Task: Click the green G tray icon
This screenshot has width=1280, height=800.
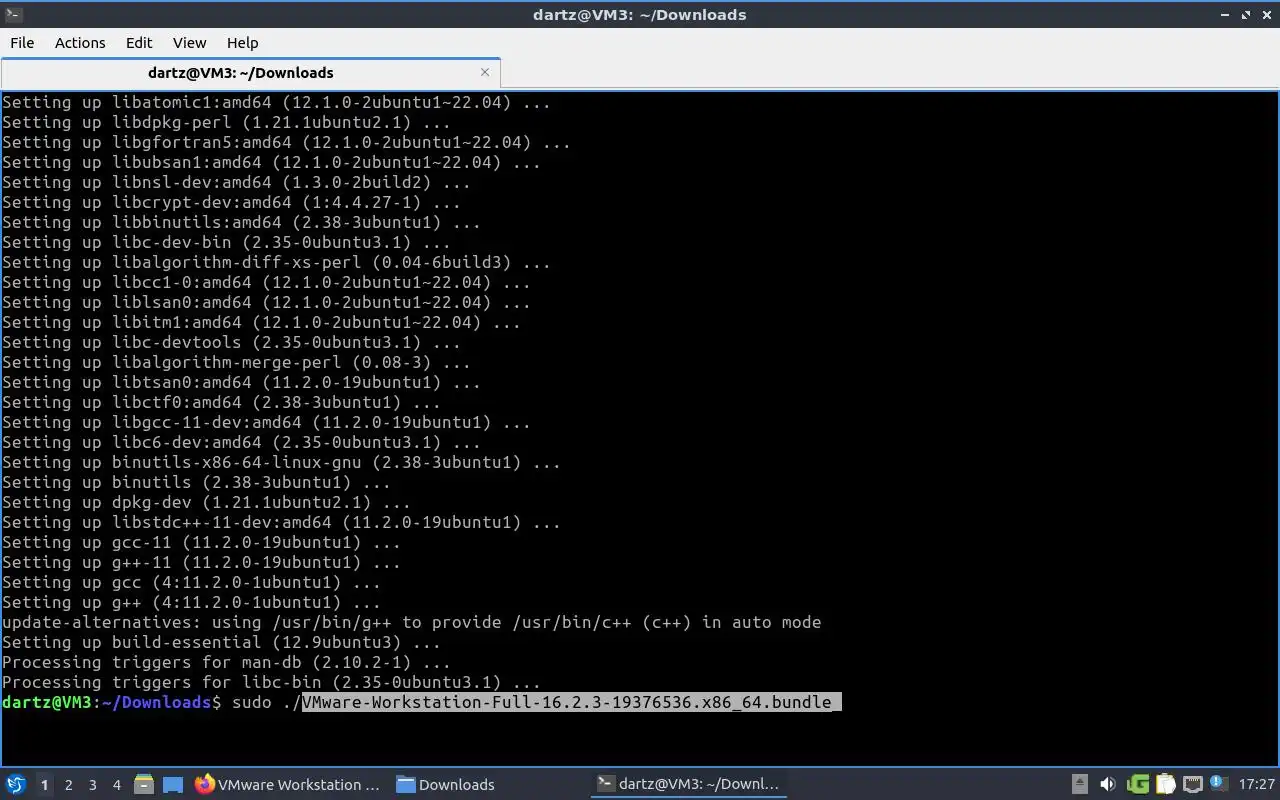Action: 1137,784
